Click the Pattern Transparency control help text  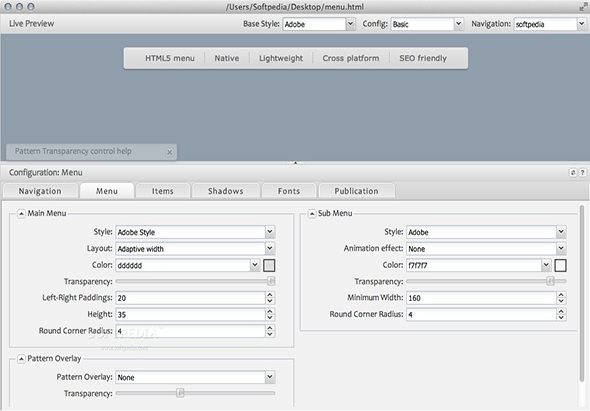[73, 151]
